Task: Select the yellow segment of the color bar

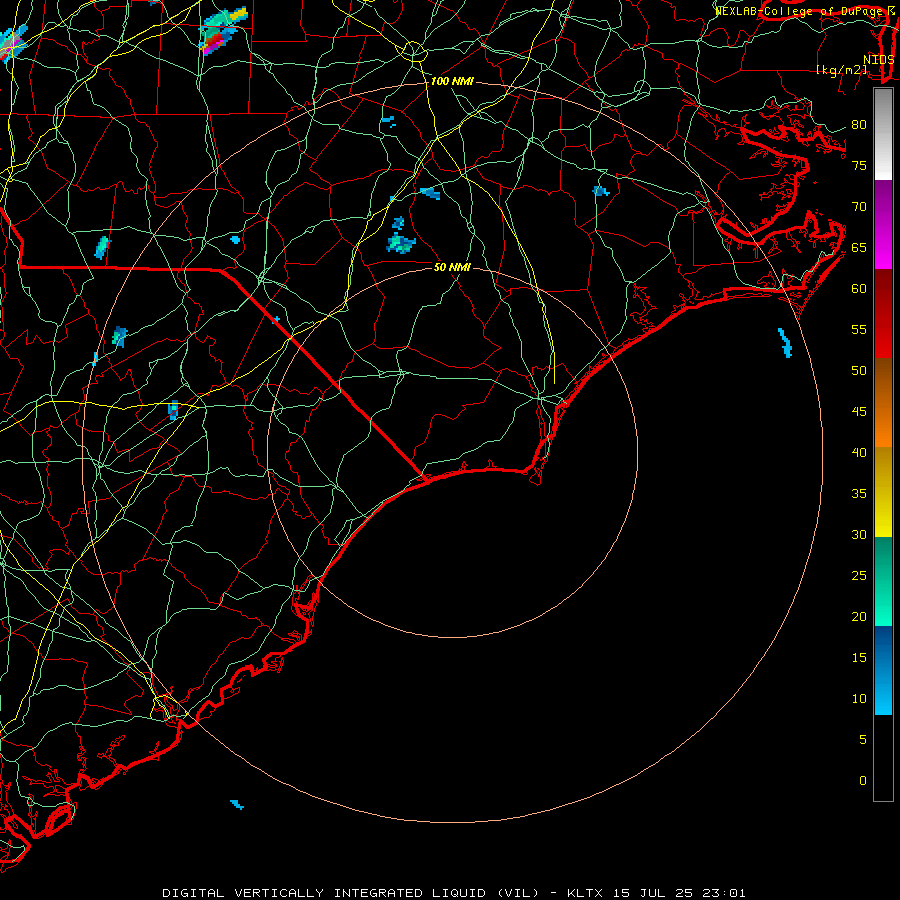Action: coord(883,492)
